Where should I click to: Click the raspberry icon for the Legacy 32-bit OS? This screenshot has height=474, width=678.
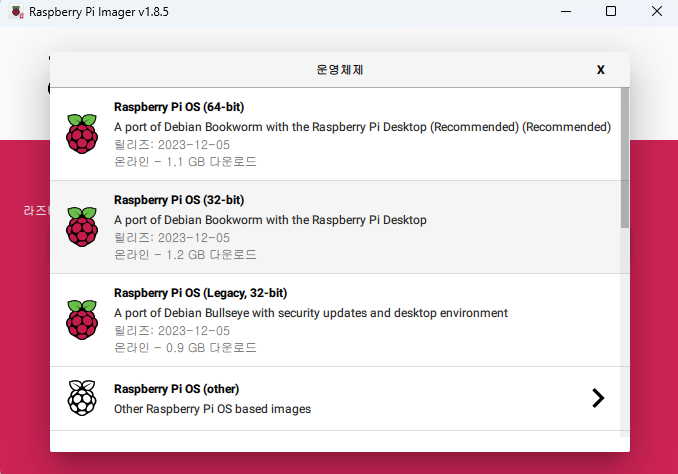(82, 320)
